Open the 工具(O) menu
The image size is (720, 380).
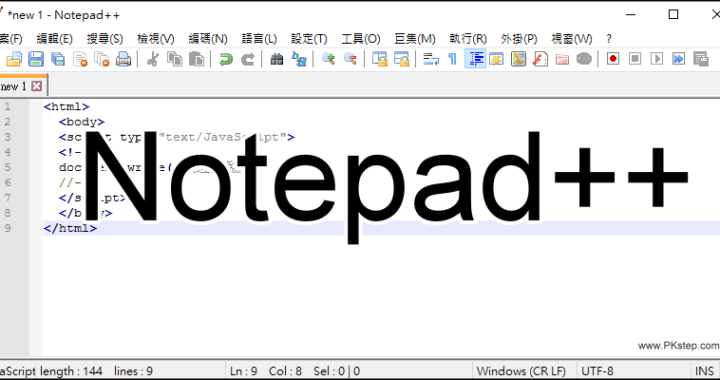361,39
